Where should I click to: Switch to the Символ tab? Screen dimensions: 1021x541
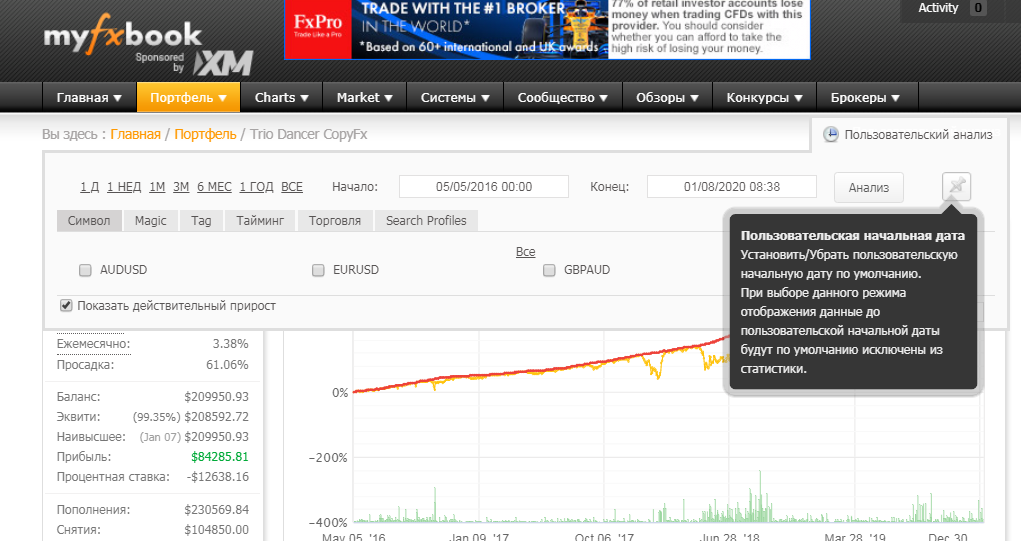coord(89,221)
